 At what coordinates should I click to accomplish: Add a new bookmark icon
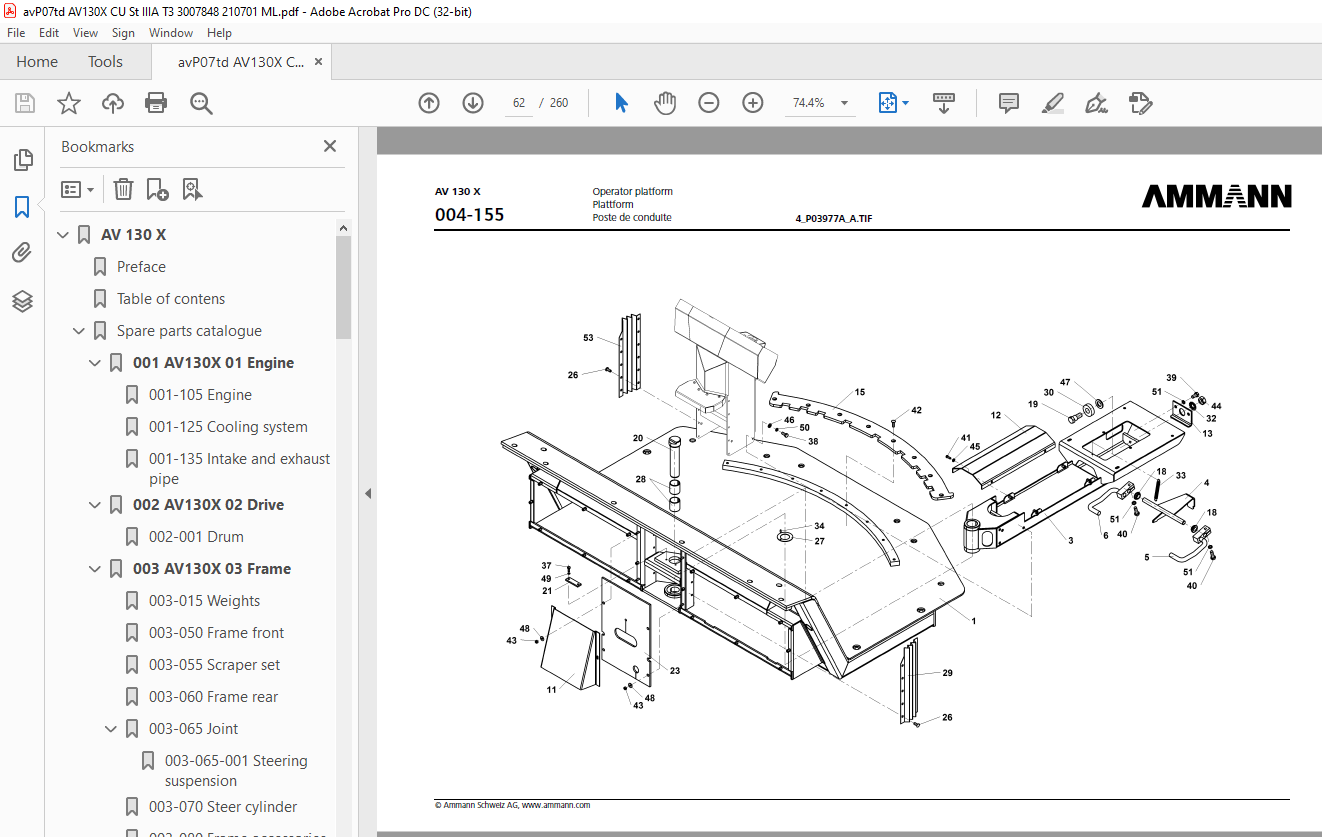point(157,189)
